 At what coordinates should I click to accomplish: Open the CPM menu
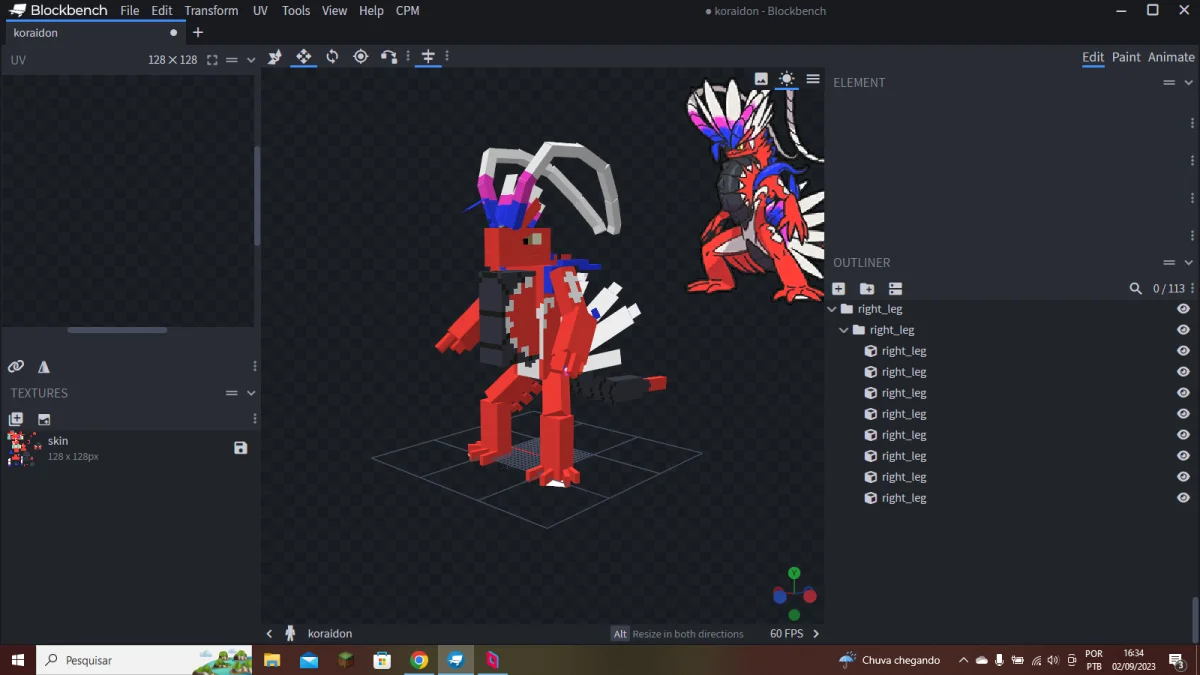(x=408, y=11)
